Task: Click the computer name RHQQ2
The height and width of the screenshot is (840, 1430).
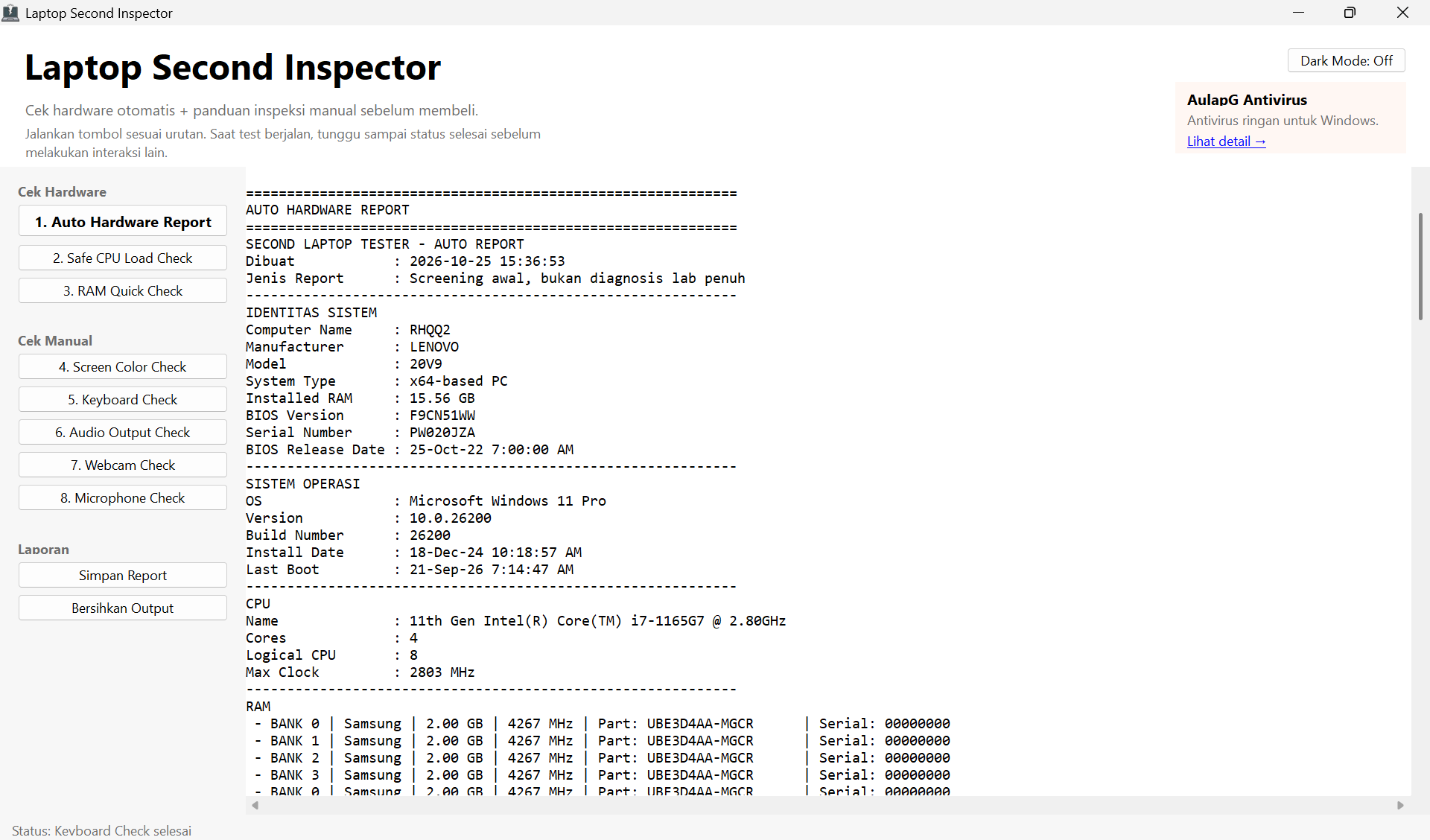Action: coord(430,330)
